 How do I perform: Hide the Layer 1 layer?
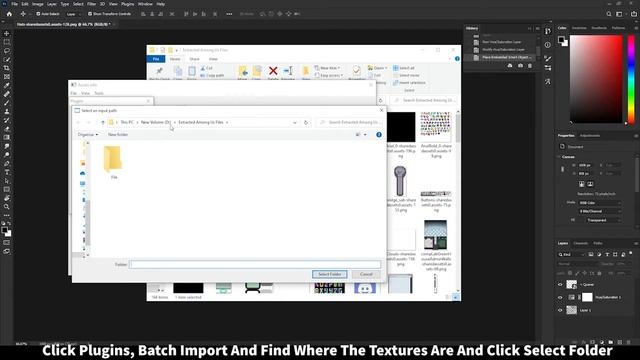[x=560, y=310]
